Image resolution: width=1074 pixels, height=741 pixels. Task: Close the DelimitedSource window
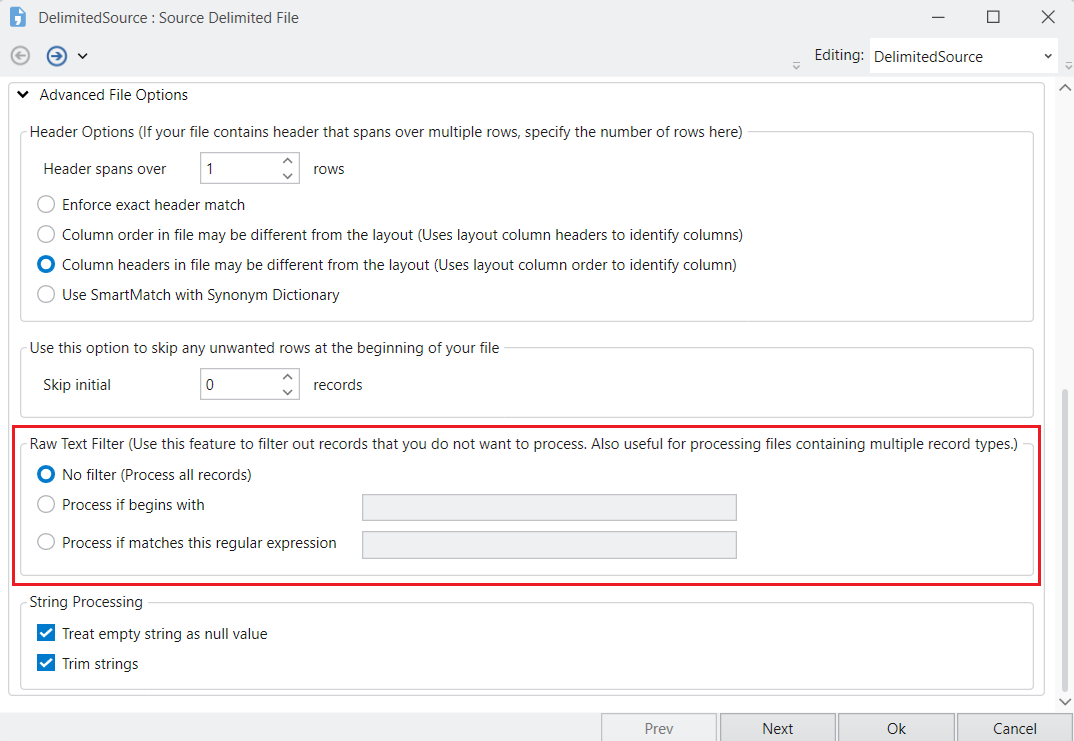point(1048,17)
